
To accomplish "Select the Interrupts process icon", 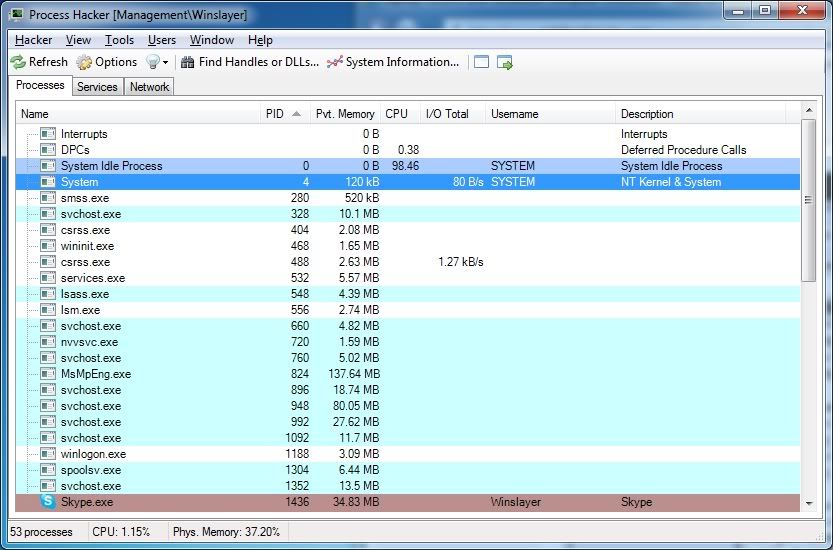I will (48, 134).
